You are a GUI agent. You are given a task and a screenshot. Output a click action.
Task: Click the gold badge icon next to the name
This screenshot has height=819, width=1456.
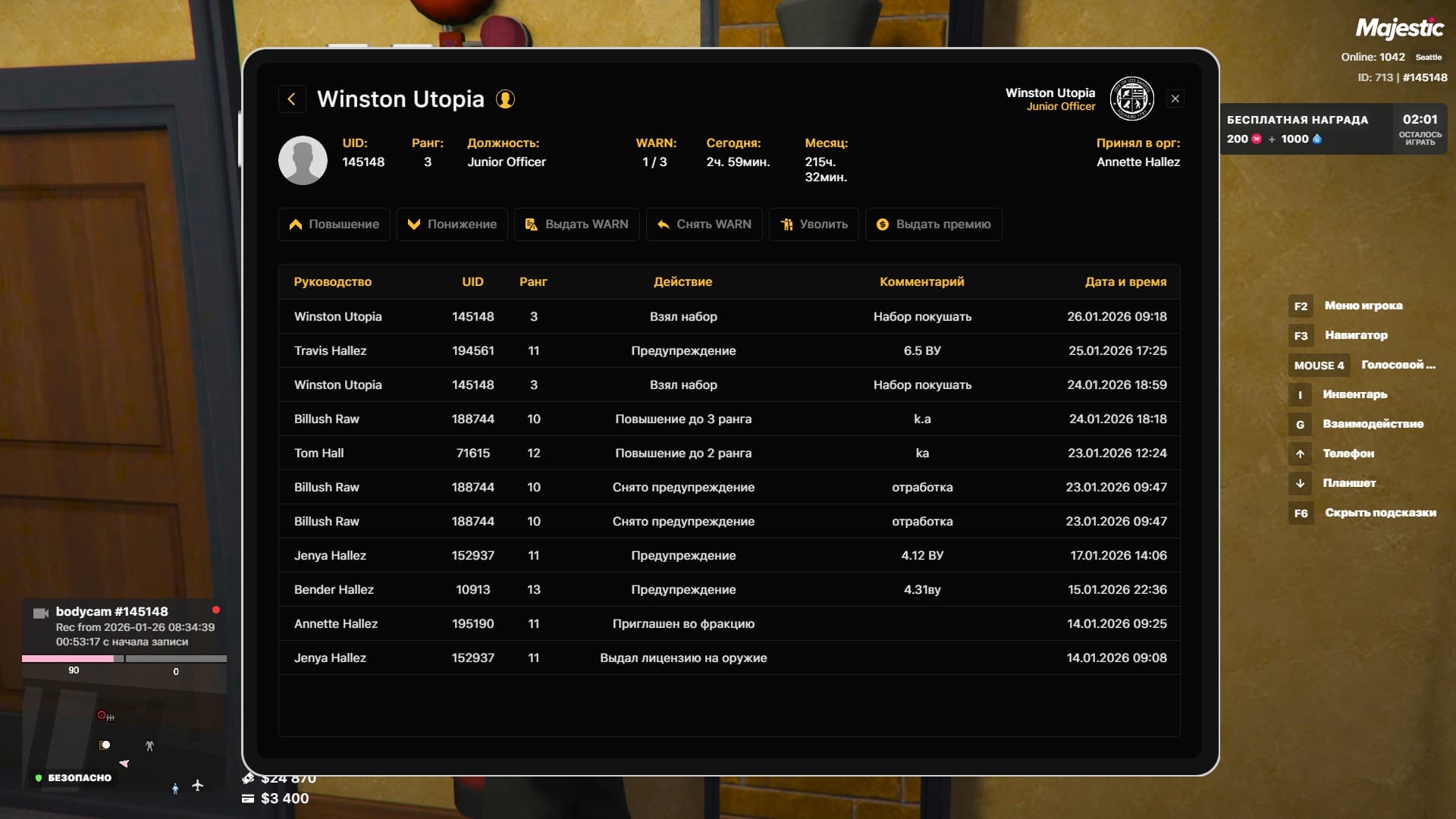pos(505,99)
